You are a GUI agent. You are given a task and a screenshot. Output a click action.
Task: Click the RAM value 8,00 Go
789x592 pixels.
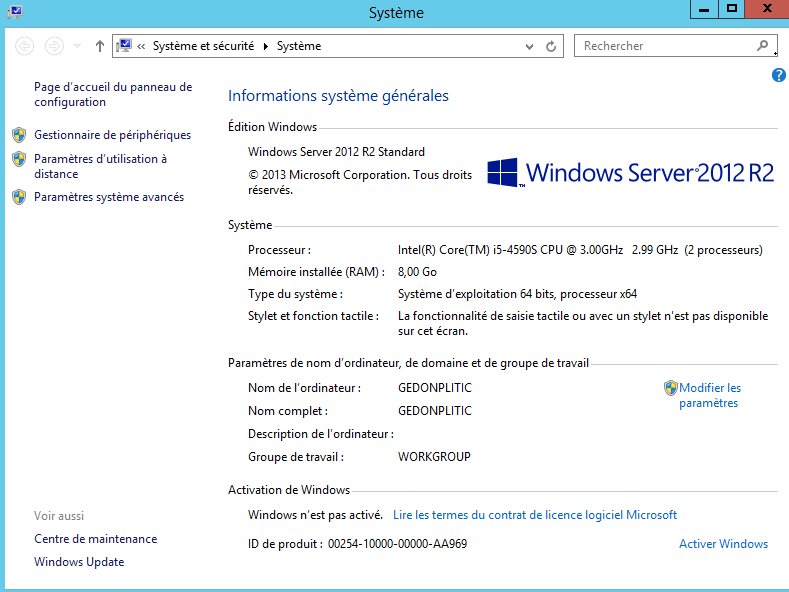tap(417, 272)
